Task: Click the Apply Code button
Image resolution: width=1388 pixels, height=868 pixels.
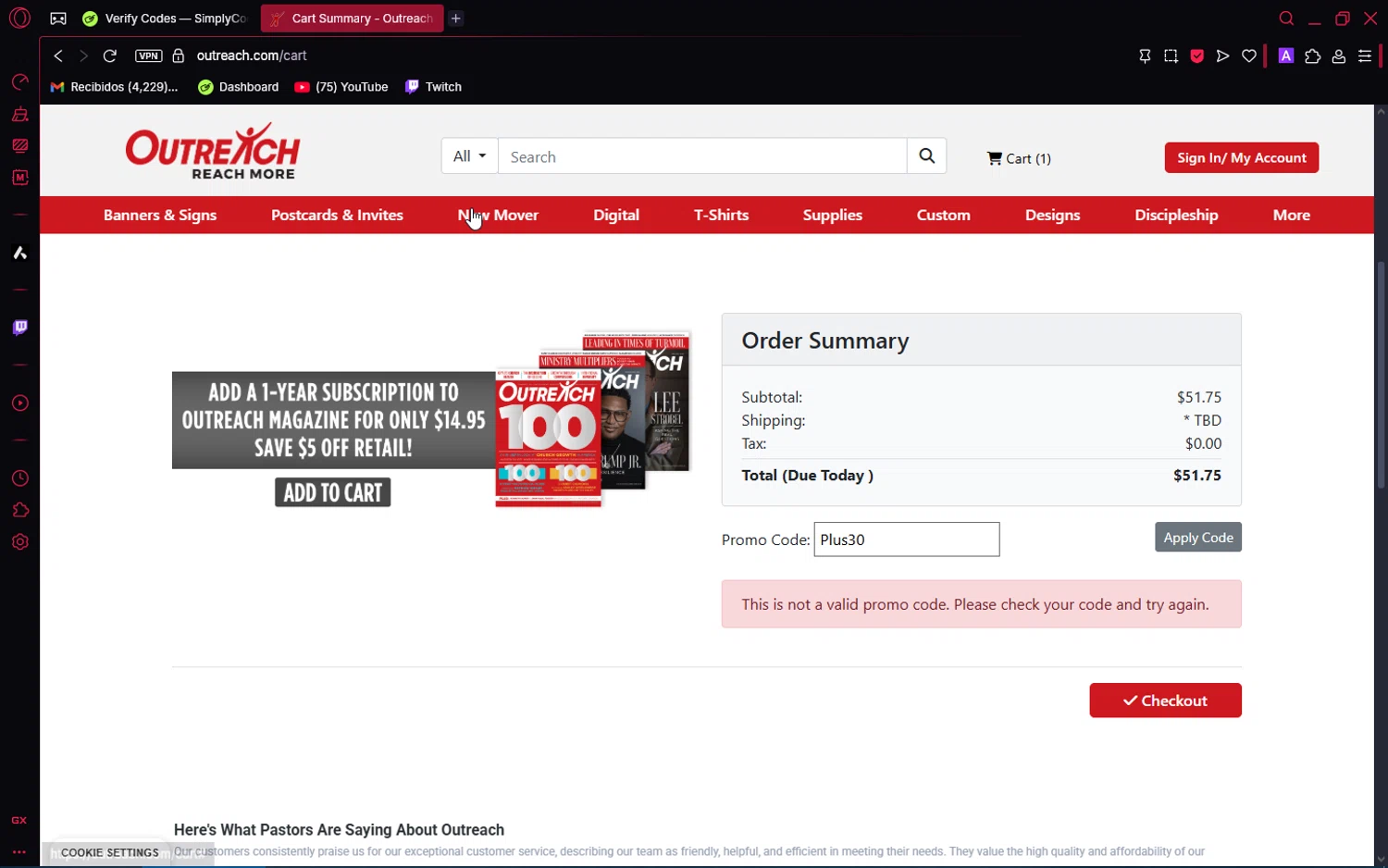Action: coord(1197,538)
